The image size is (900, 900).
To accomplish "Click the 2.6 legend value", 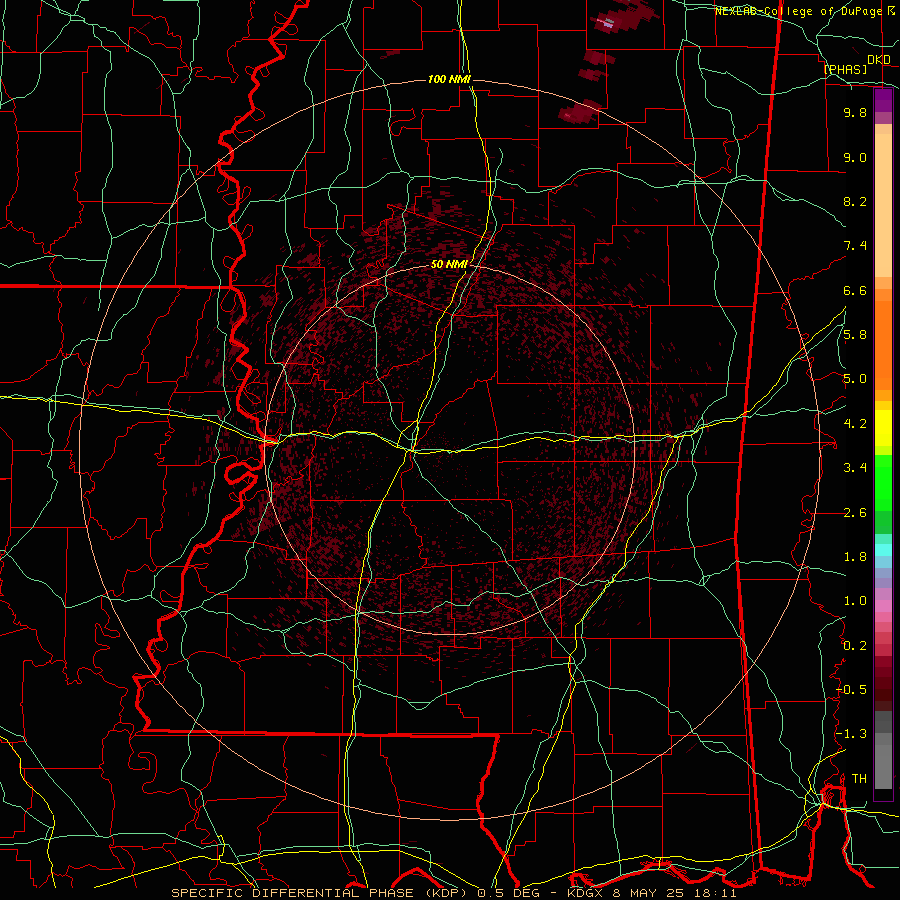I will coord(855,513).
